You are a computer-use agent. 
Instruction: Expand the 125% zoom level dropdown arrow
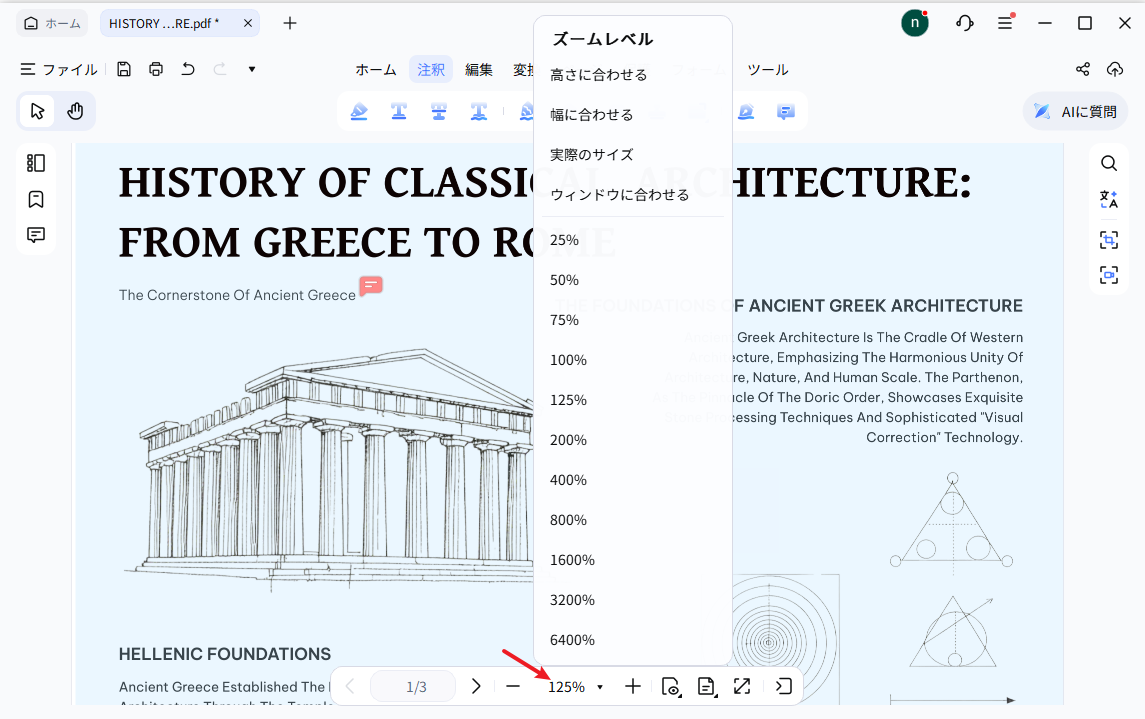pyautogui.click(x=600, y=687)
